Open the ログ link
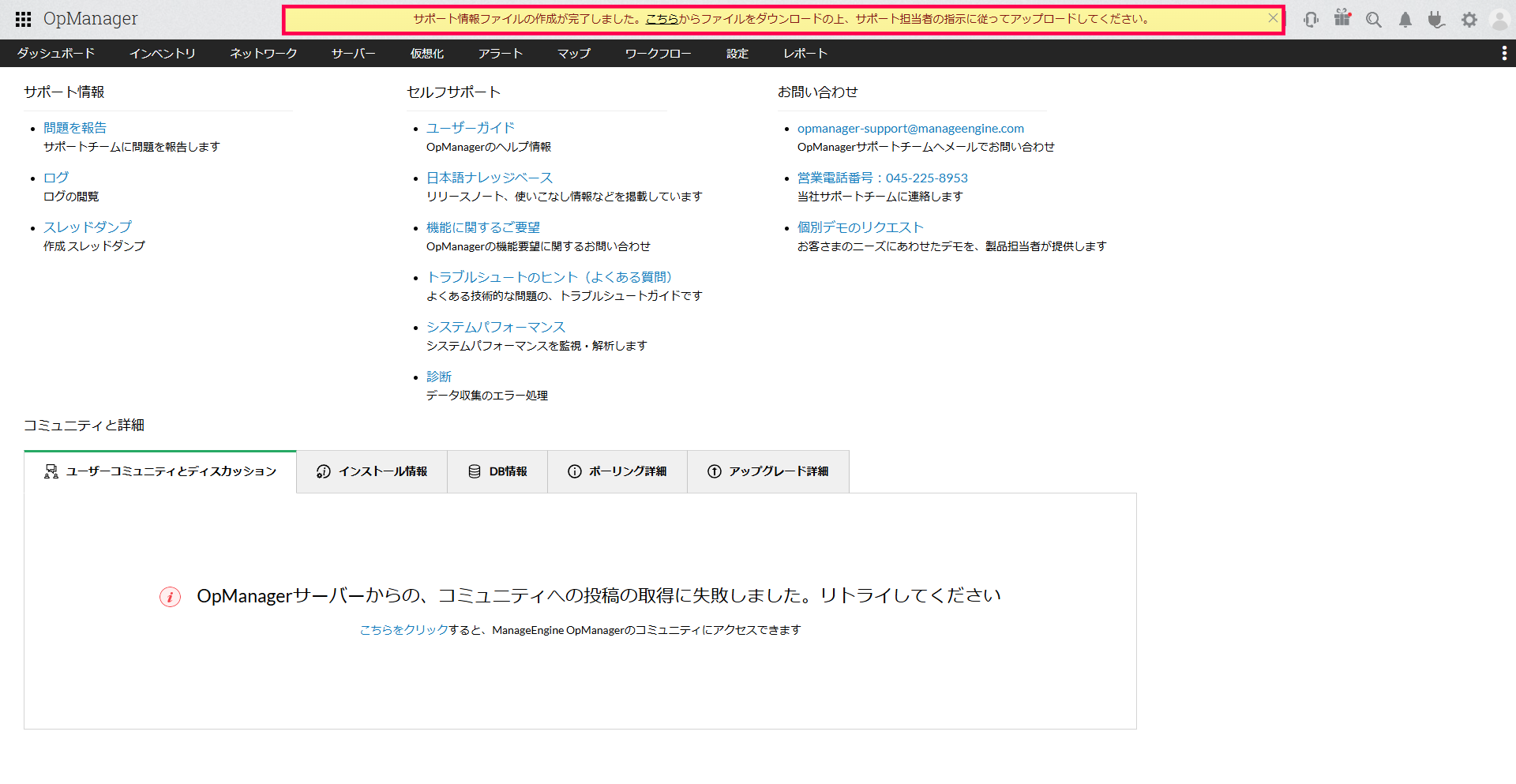The width and height of the screenshot is (1516, 784). 56,178
